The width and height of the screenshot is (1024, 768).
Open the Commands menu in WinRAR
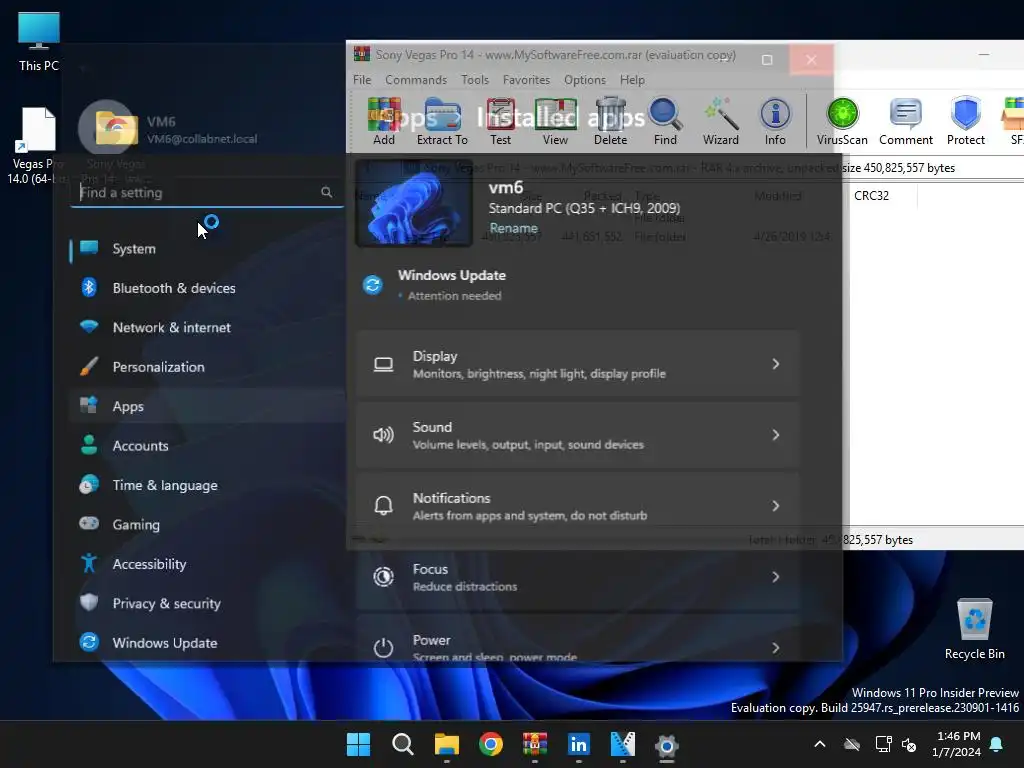coord(416,80)
